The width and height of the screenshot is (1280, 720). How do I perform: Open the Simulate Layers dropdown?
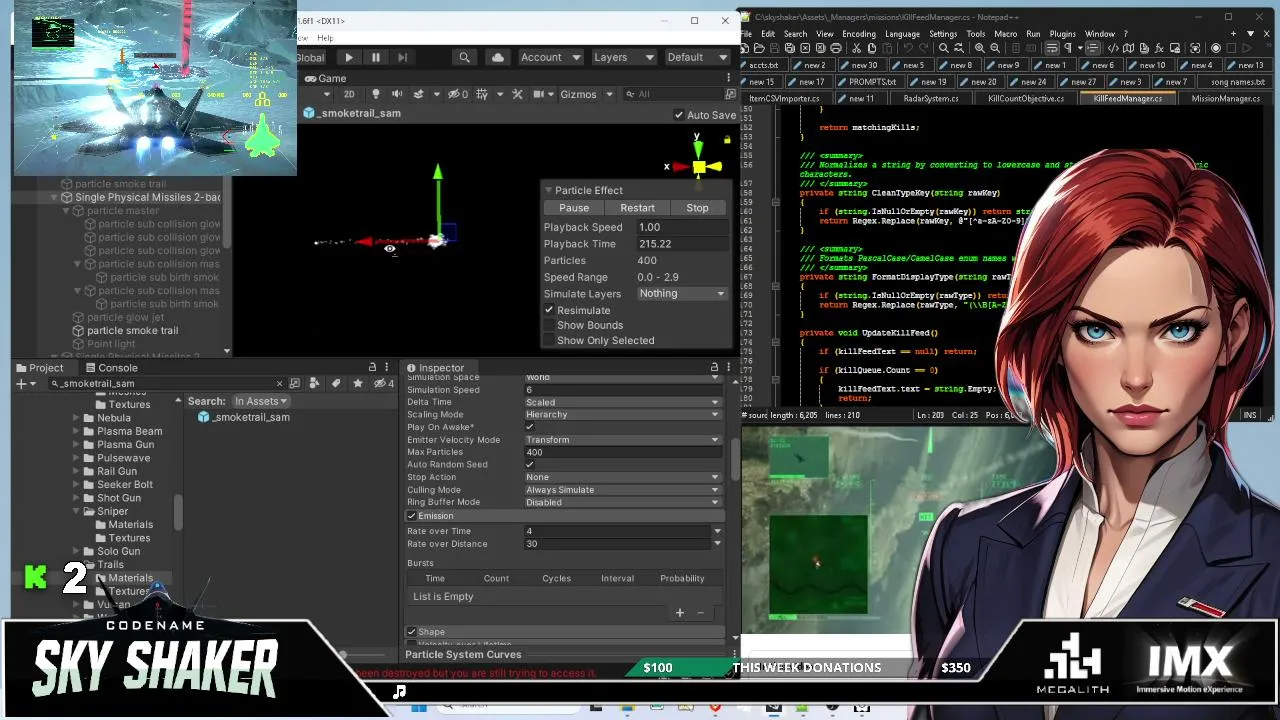682,294
